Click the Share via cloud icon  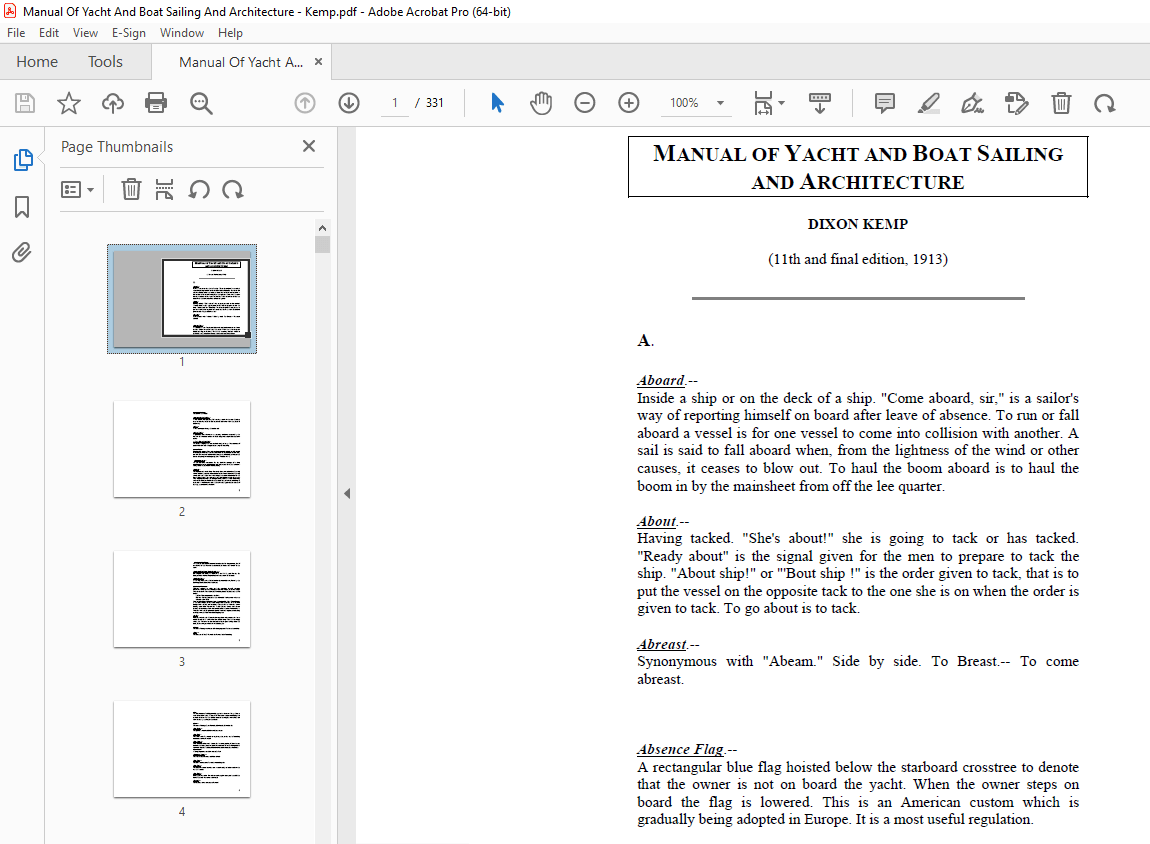click(112, 103)
